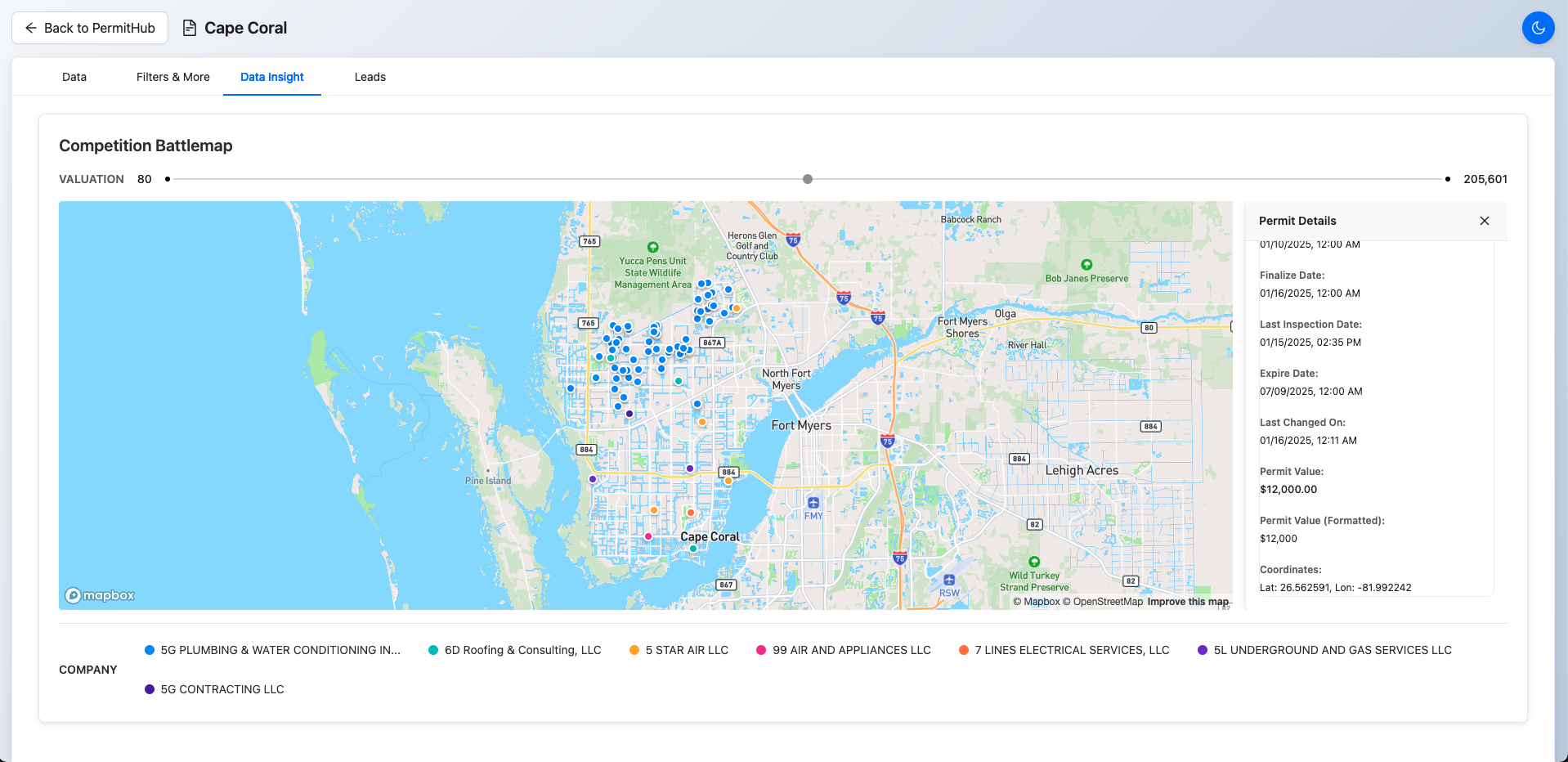Screen dimensions: 1568x762
Task: Click the Cape Coral city label on map
Action: tap(710, 536)
